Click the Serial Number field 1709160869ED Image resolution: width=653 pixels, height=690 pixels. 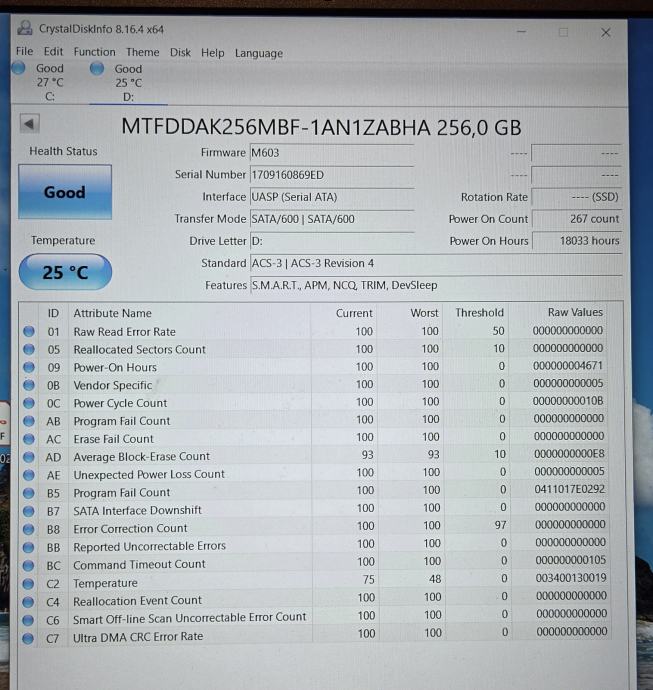[332, 175]
